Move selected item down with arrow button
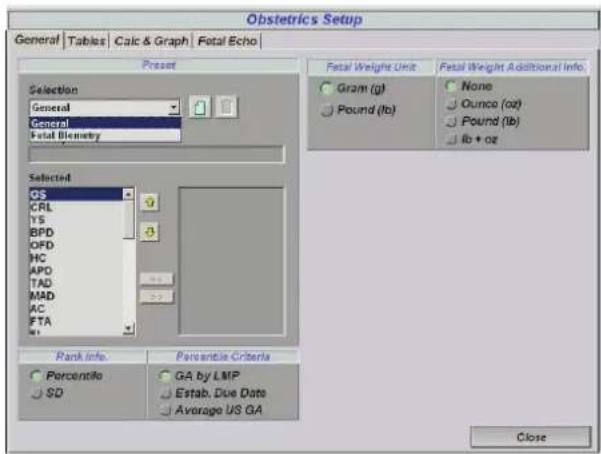 [x=149, y=232]
